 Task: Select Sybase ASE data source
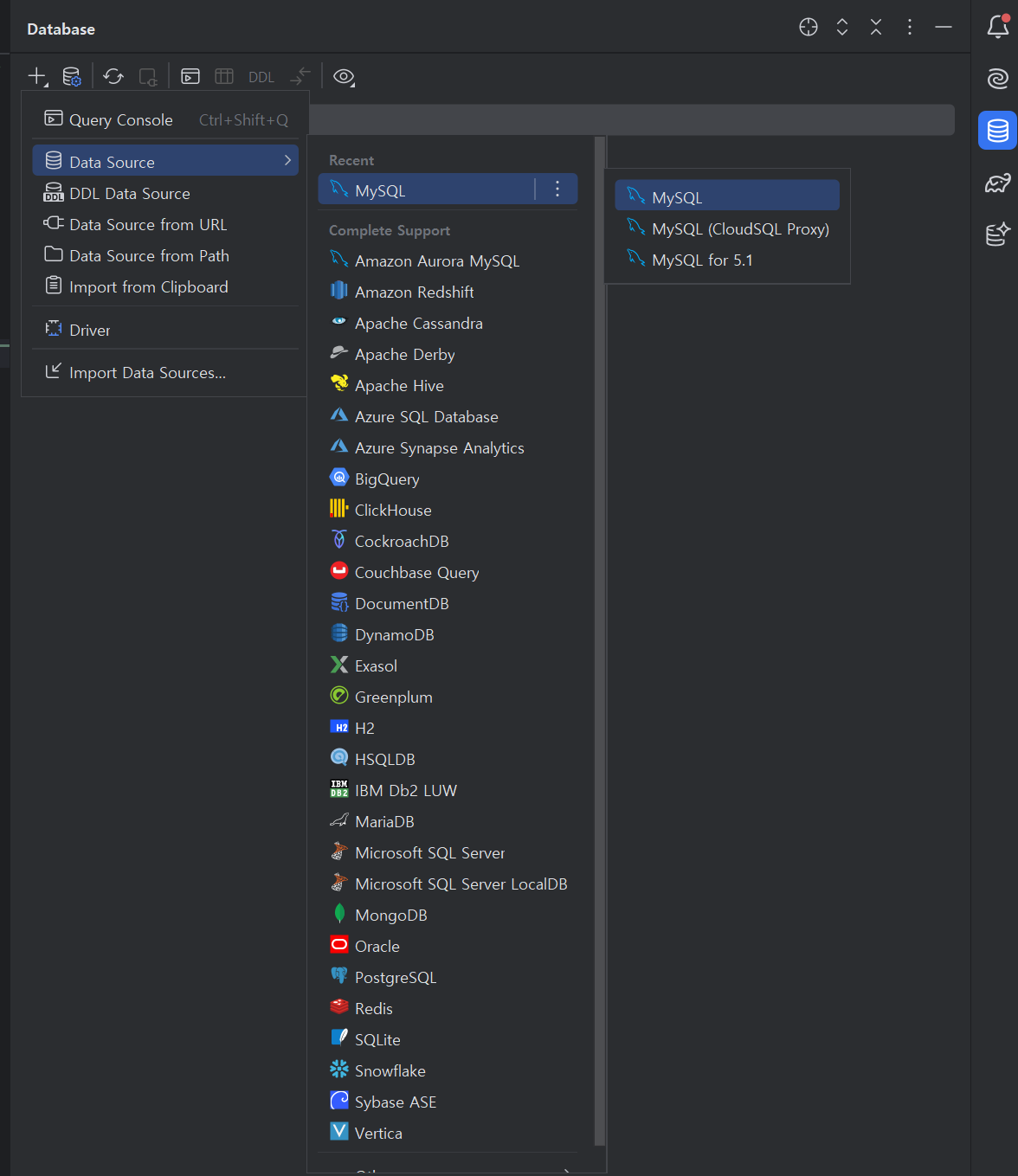click(448, 1102)
